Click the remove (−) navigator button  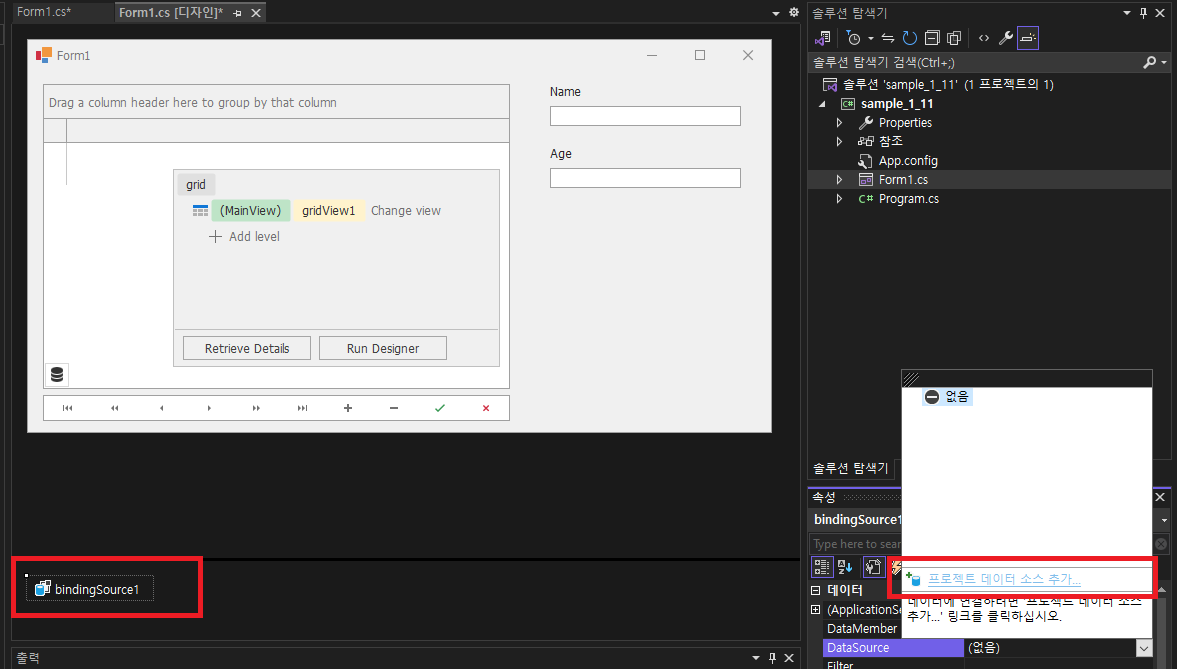tap(394, 408)
